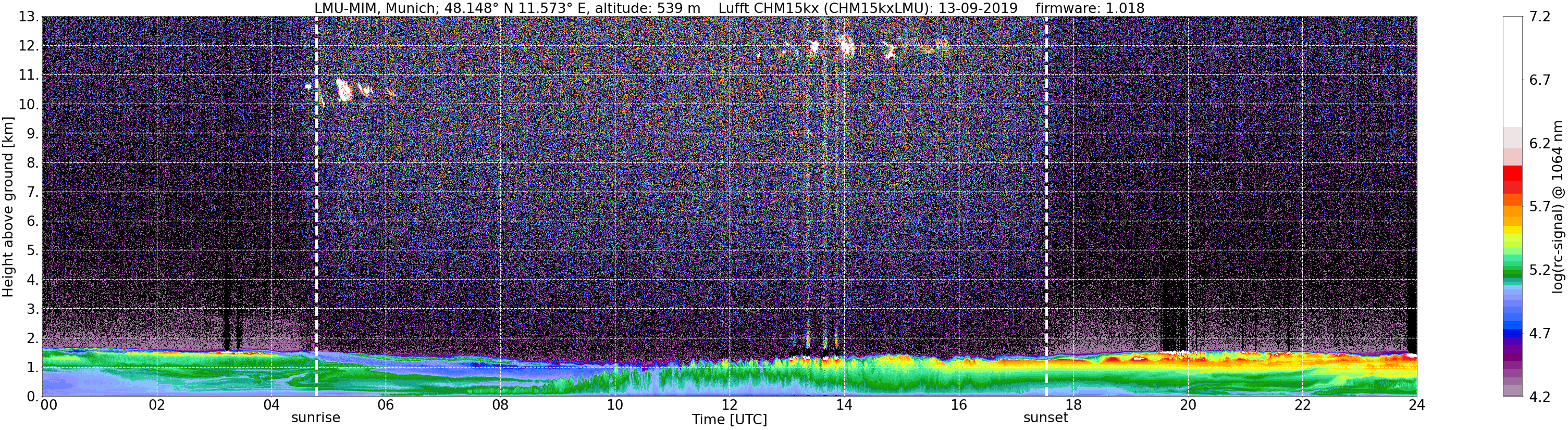Click the y-axis tick label '3.'
Image resolution: width=1568 pixels, height=430 pixels.
pyautogui.click(x=33, y=309)
